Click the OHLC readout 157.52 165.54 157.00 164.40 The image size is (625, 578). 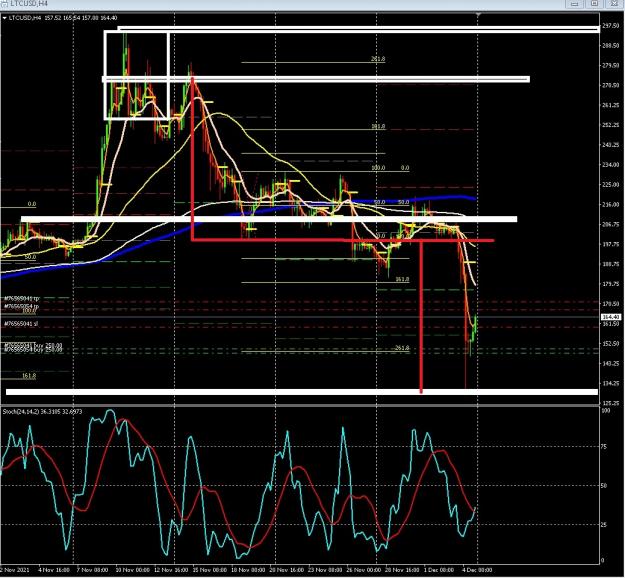tap(81, 18)
